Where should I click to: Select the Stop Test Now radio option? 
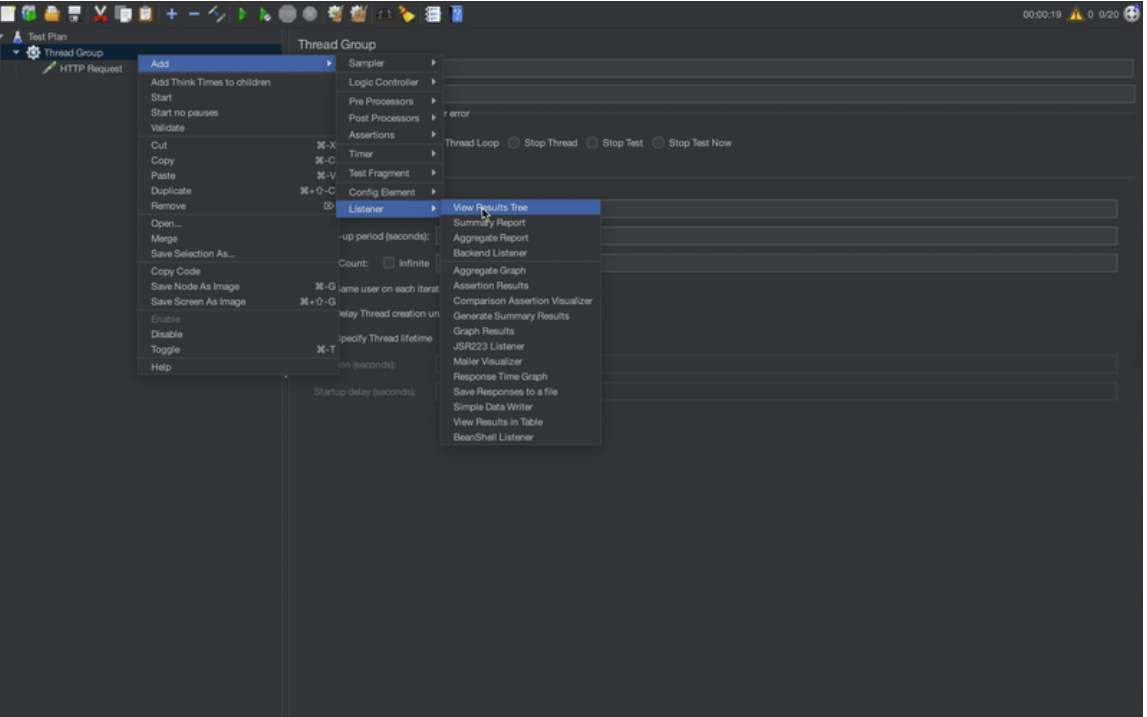pyautogui.click(x=658, y=143)
